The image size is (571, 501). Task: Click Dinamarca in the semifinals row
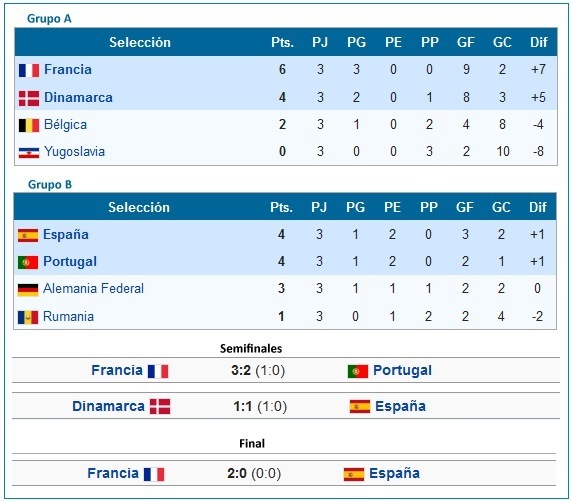click(x=108, y=406)
